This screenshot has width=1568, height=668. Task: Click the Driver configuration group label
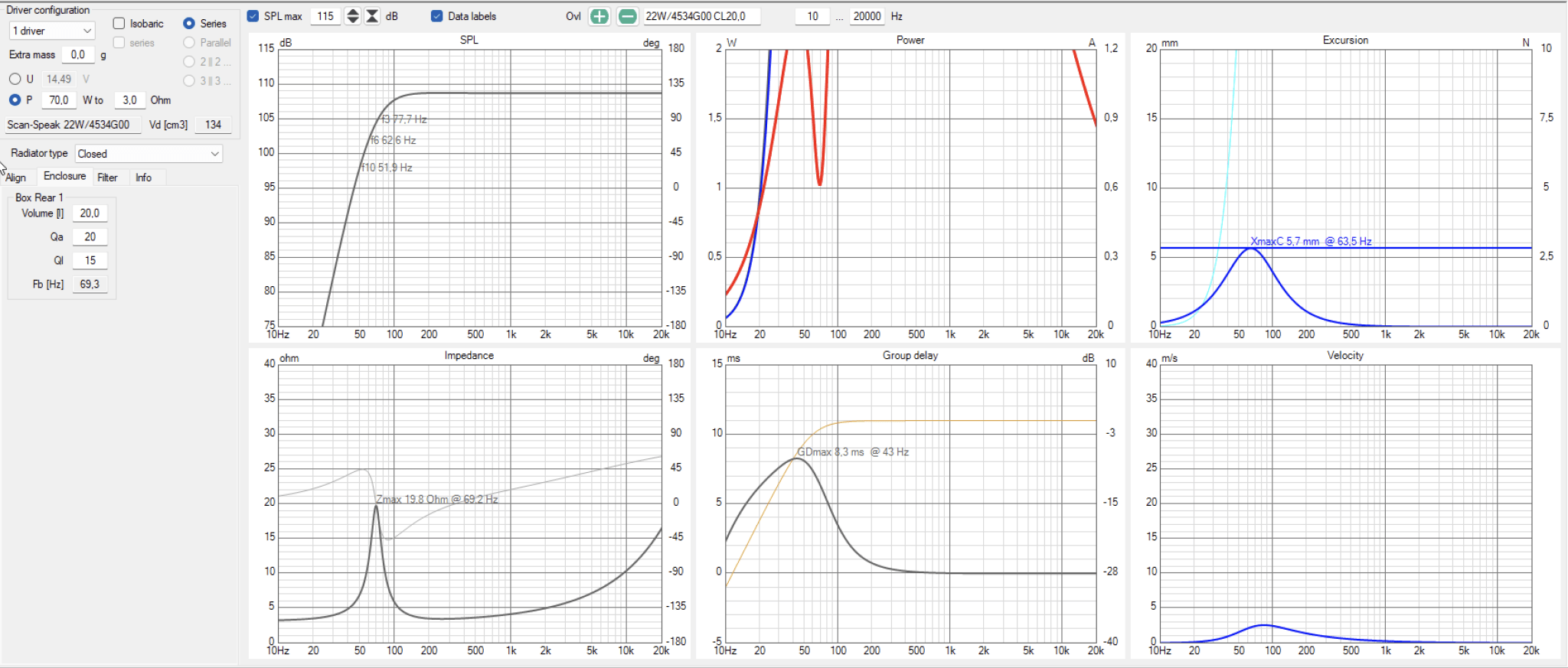(x=47, y=10)
